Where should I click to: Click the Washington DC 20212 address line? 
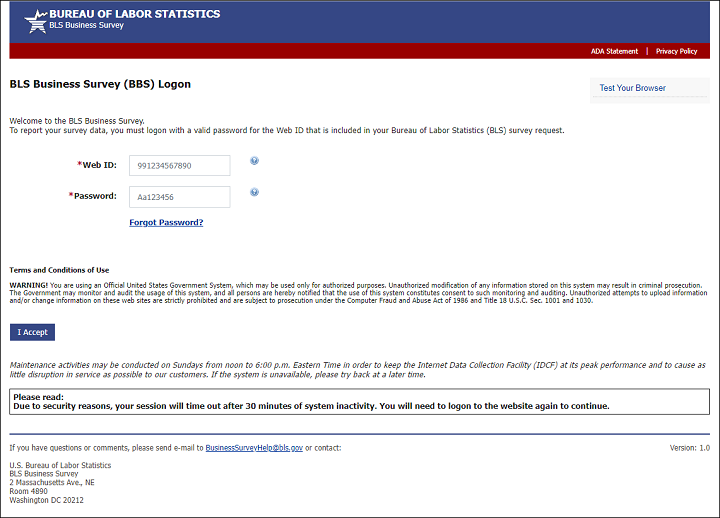click(46, 500)
